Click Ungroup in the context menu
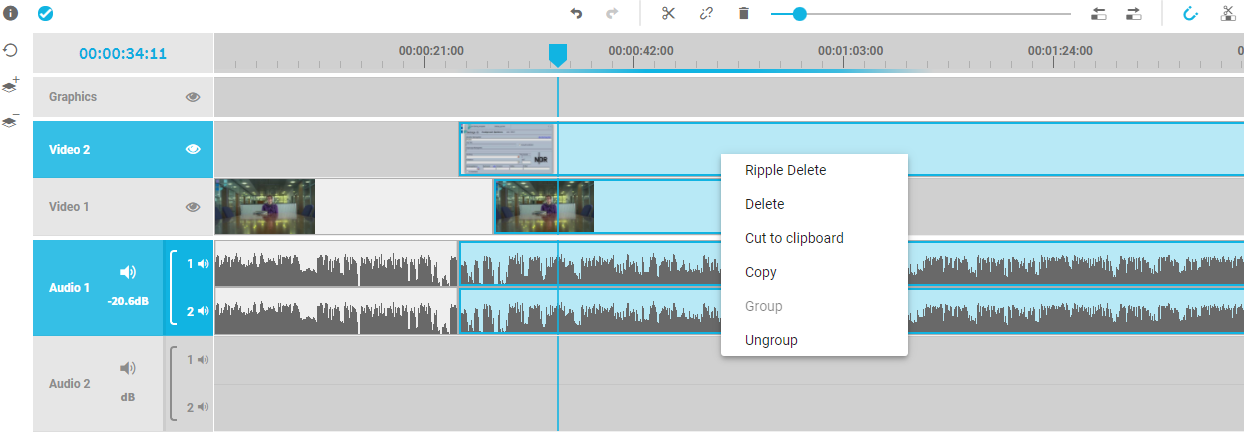 coord(771,340)
